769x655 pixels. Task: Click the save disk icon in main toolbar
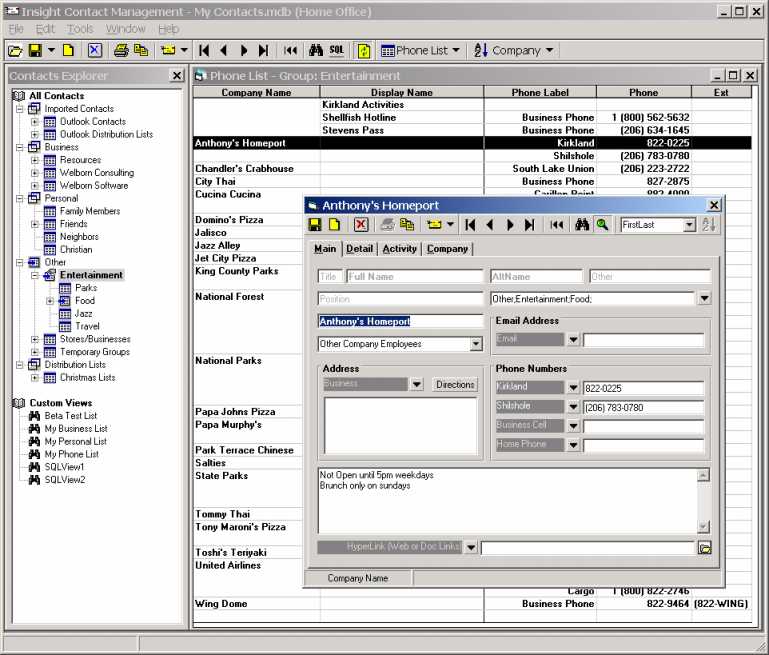35,50
